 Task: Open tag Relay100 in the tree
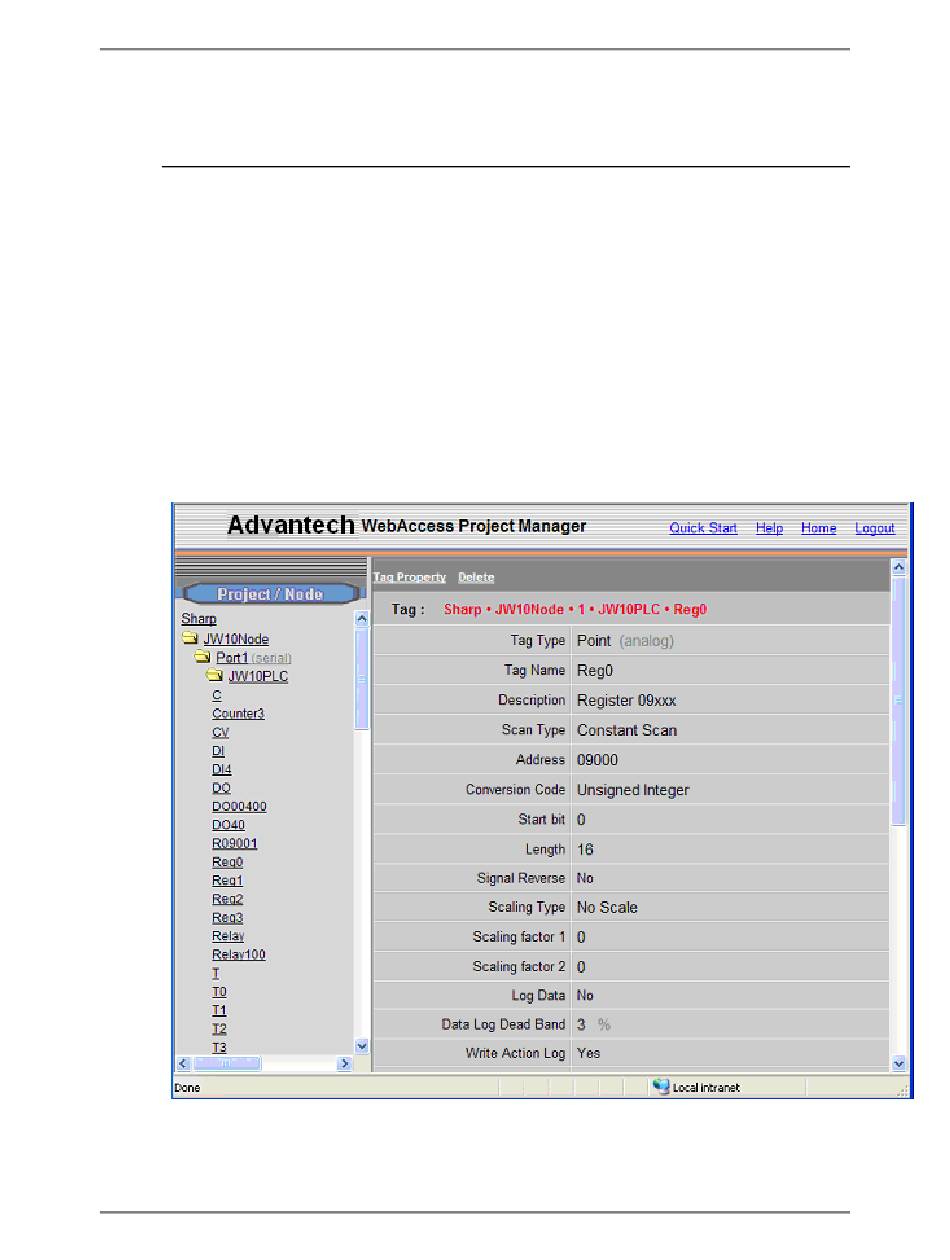238,955
